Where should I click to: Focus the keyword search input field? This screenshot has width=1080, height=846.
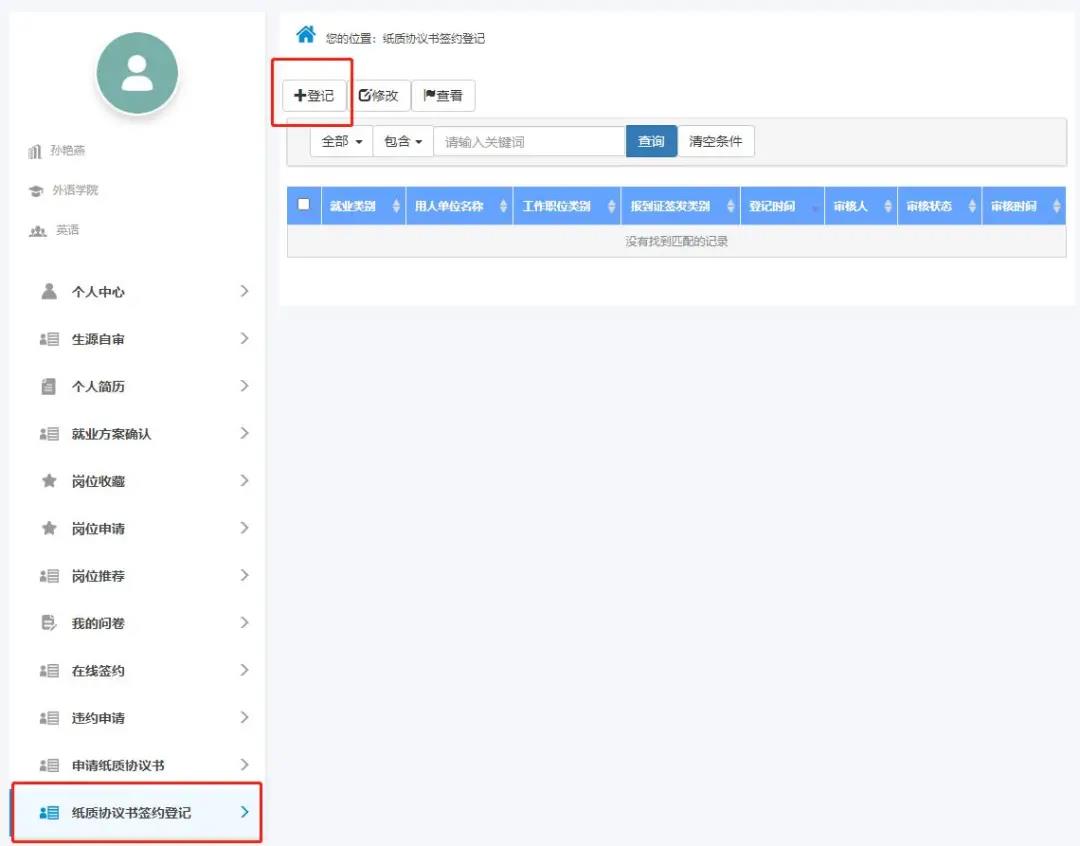[x=529, y=142]
